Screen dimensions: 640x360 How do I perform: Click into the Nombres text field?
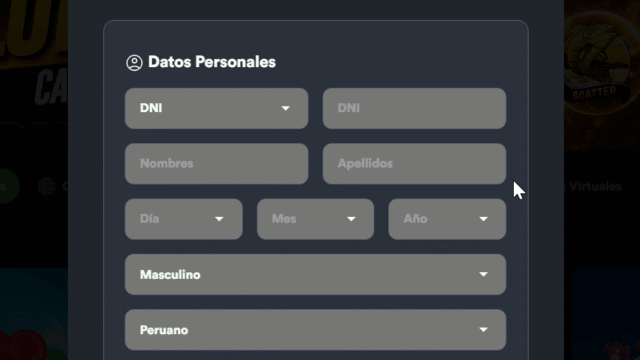(x=216, y=164)
